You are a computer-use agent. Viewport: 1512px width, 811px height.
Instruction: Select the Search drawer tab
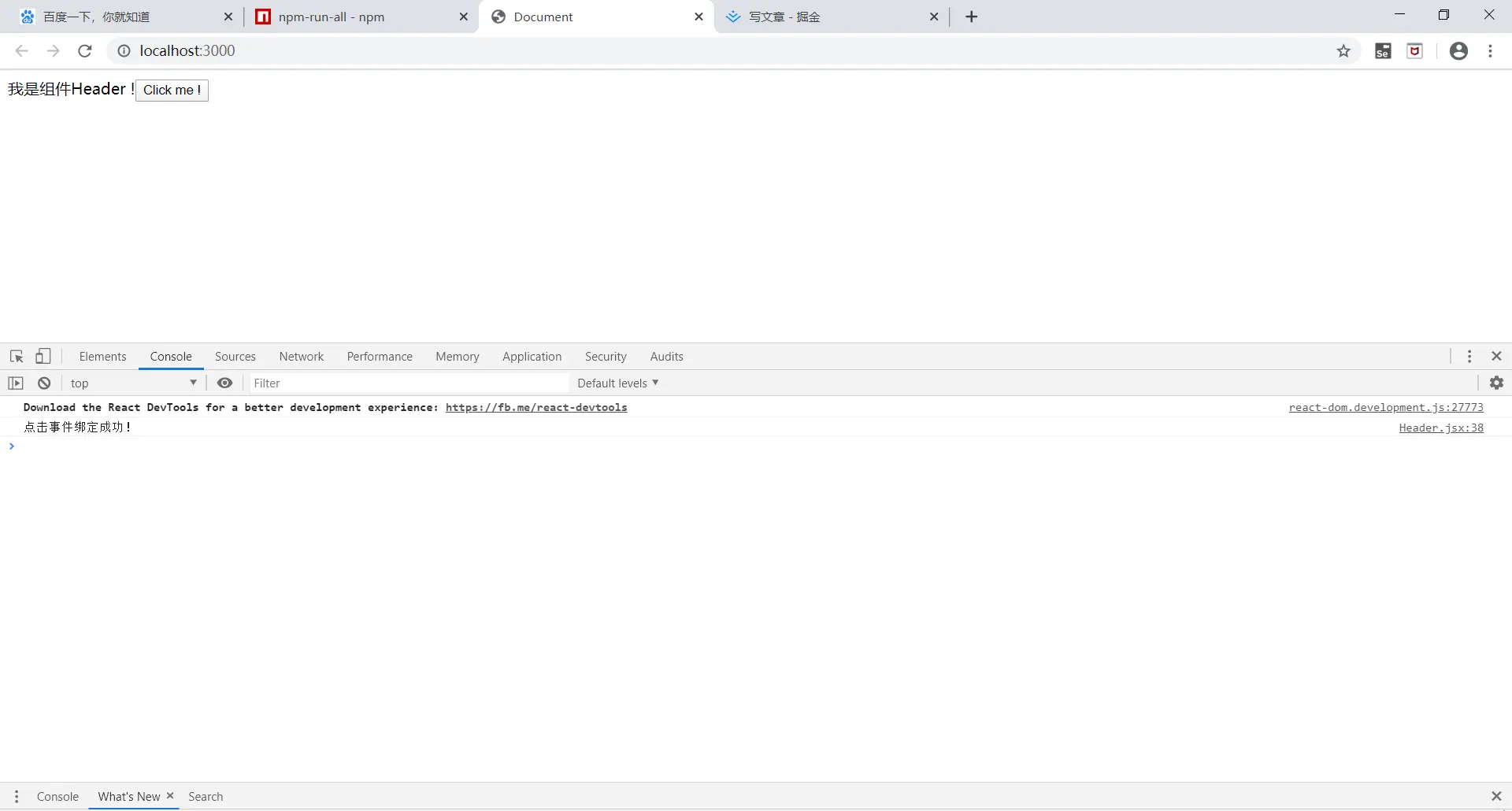click(206, 797)
